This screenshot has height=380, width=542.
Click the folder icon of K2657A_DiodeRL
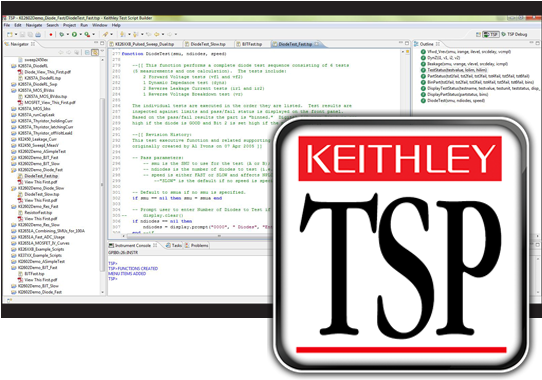13,66
